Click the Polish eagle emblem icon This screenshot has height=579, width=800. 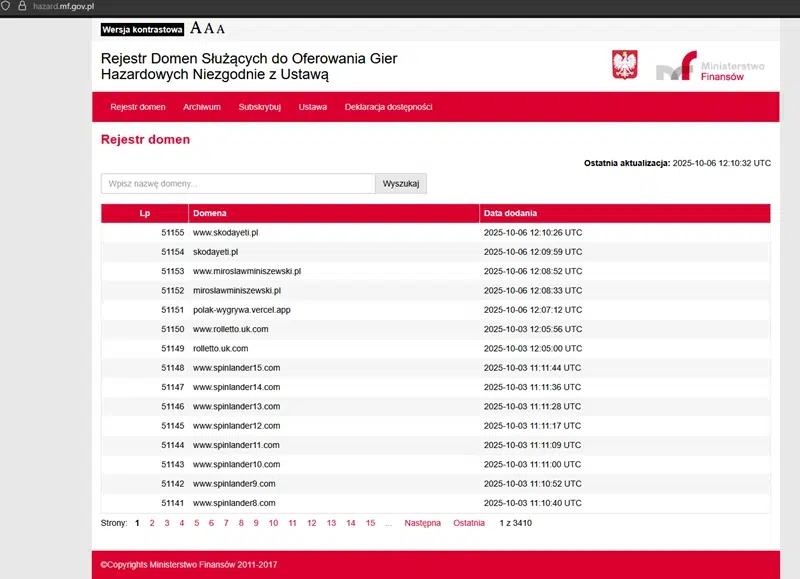point(624,64)
